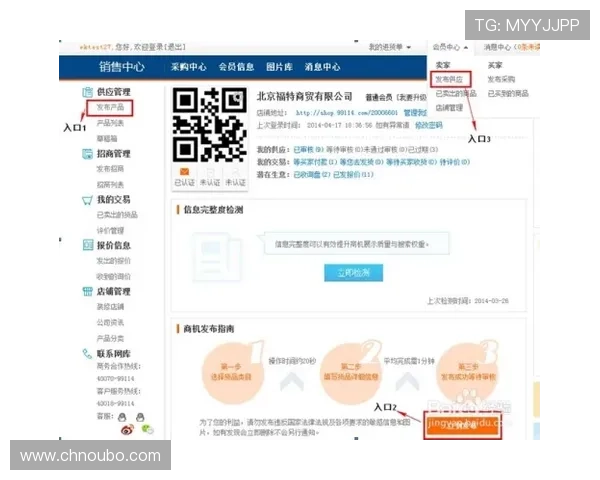Viewport: 600px width, 480px height.
Task: Open the 消息中心 tab in blue navbar
Action: [322, 67]
